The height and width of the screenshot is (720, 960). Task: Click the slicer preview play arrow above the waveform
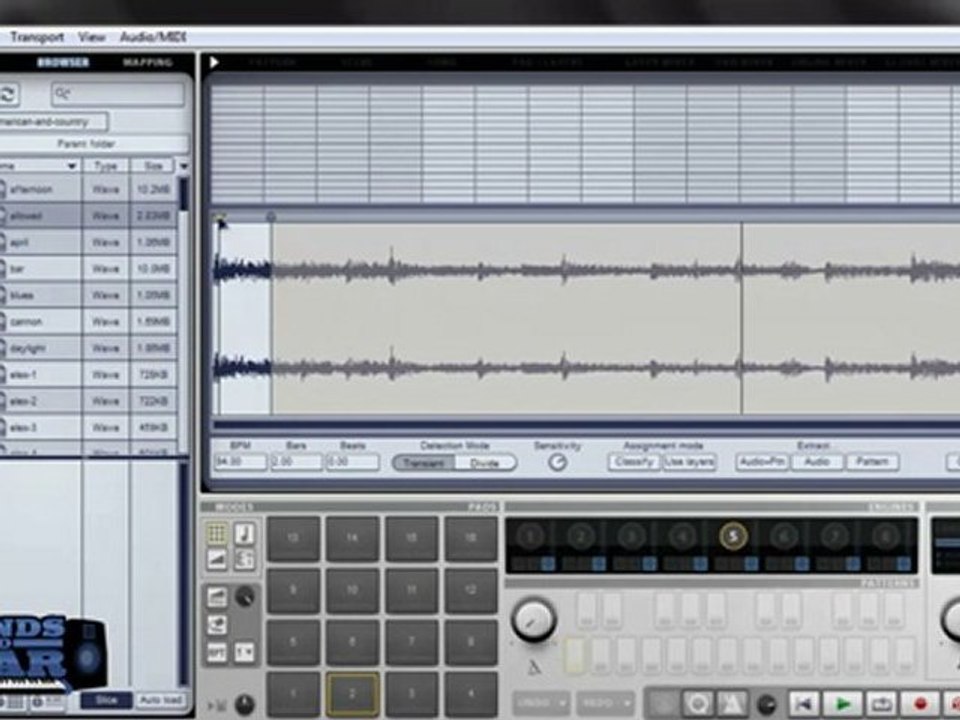point(214,62)
